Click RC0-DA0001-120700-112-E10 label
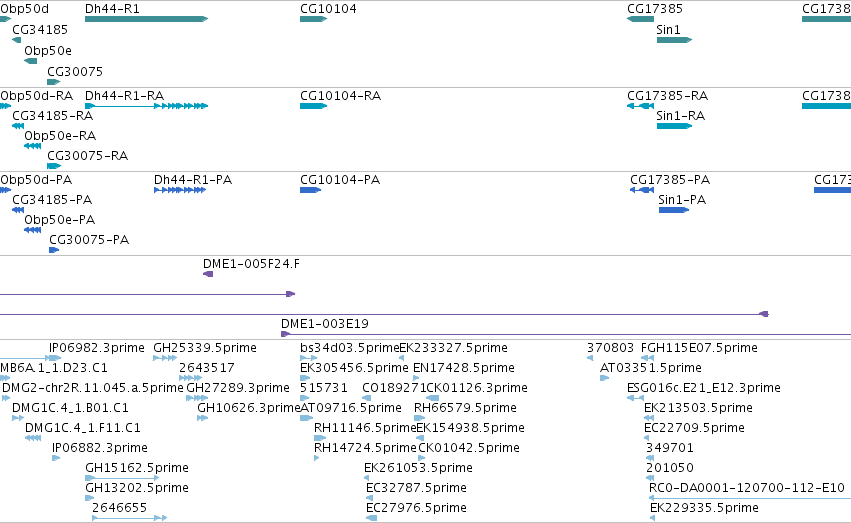This screenshot has width=851, height=523. coord(747,488)
